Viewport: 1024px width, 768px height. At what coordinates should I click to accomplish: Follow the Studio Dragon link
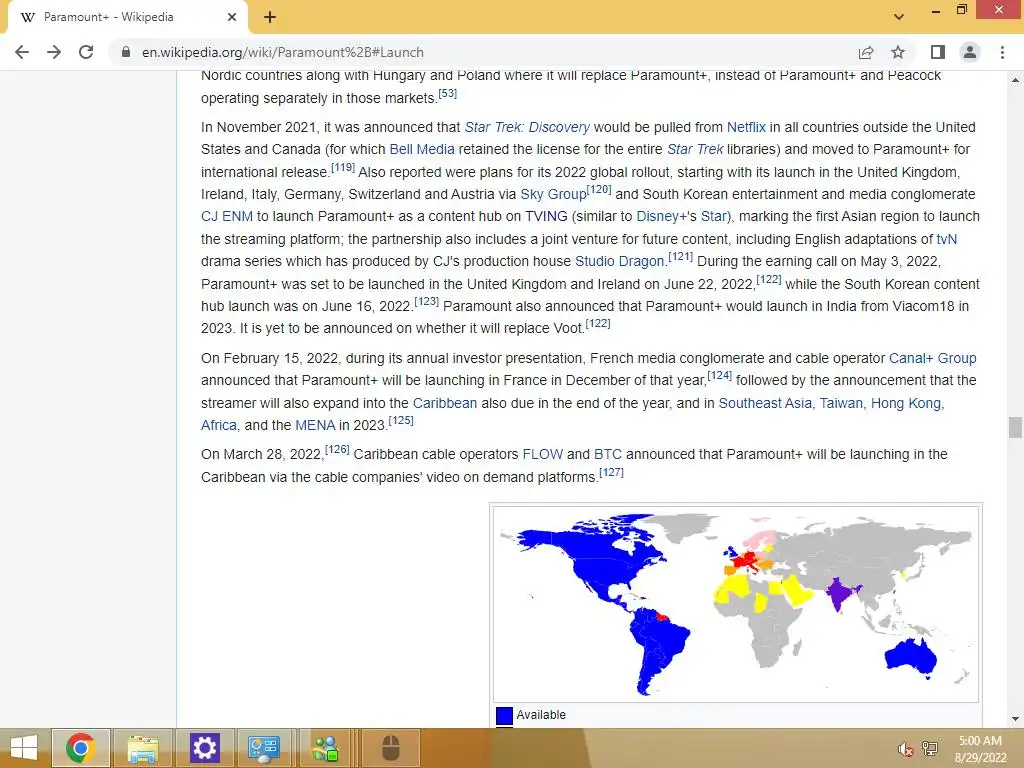[x=619, y=262]
